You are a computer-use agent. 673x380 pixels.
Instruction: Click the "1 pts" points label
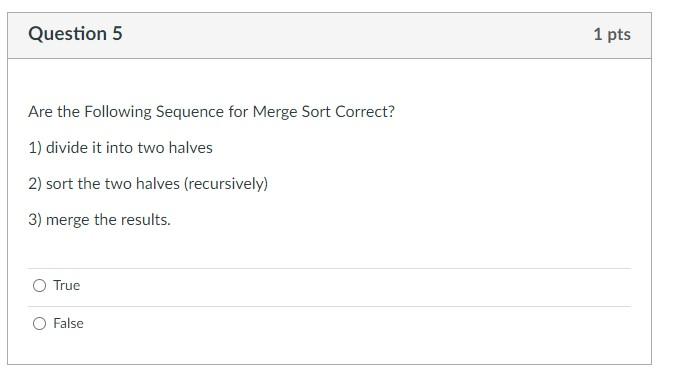[x=612, y=34]
